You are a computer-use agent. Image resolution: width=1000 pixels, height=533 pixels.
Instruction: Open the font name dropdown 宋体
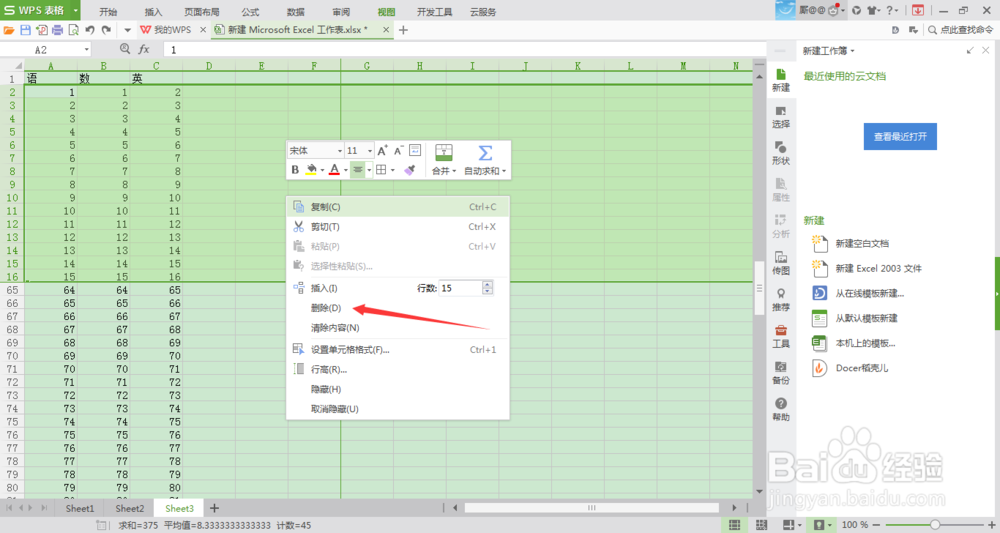pyautogui.click(x=339, y=150)
